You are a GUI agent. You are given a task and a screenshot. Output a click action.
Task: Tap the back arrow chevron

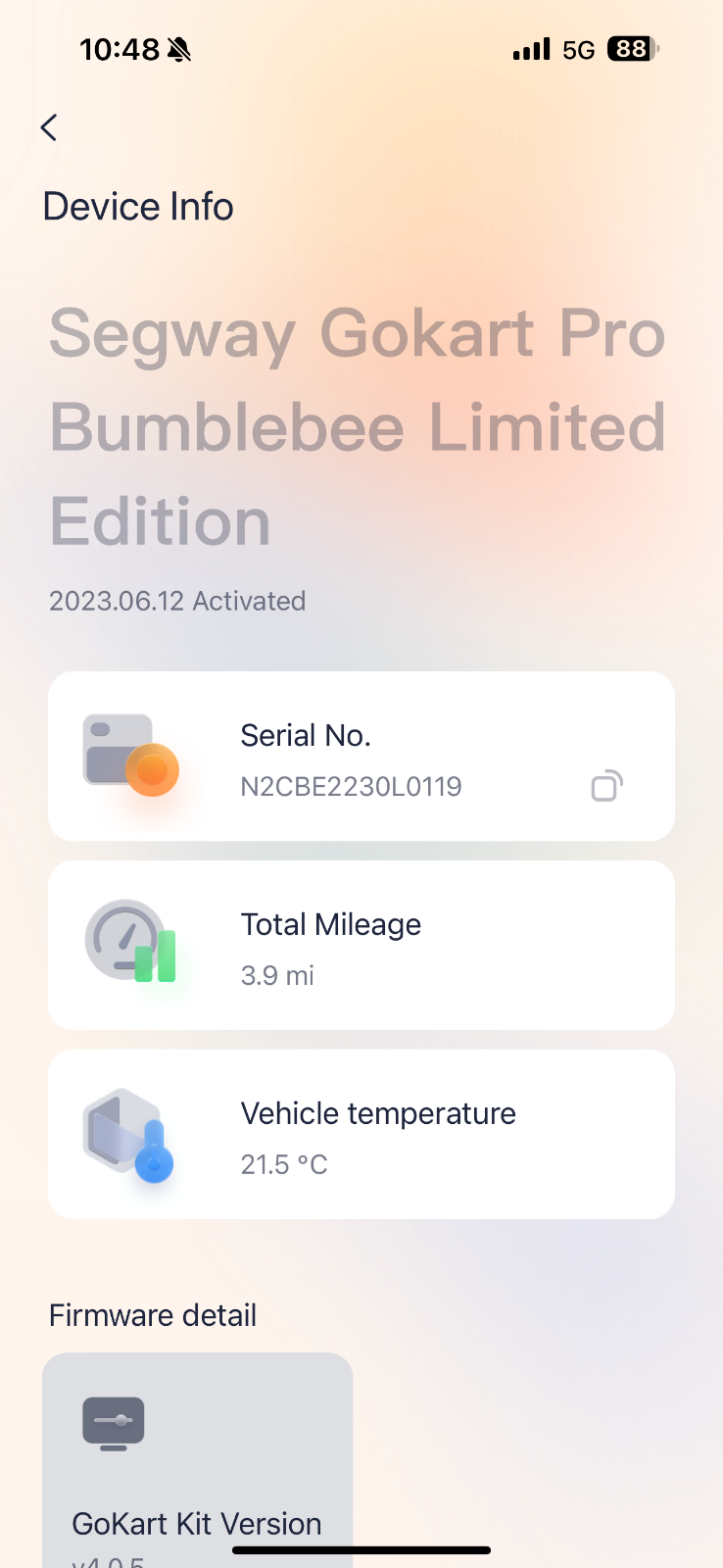[x=49, y=127]
